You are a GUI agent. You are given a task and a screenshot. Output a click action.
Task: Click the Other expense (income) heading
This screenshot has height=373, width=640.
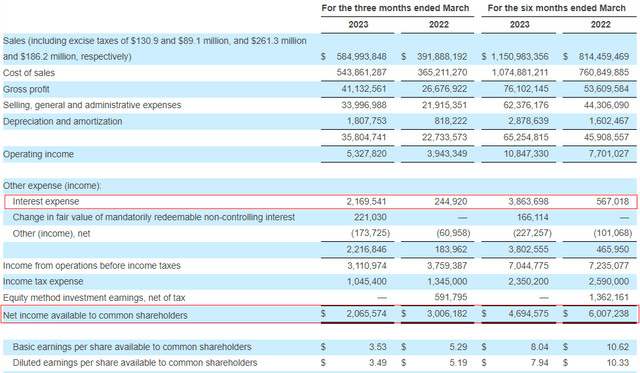[x=52, y=186]
